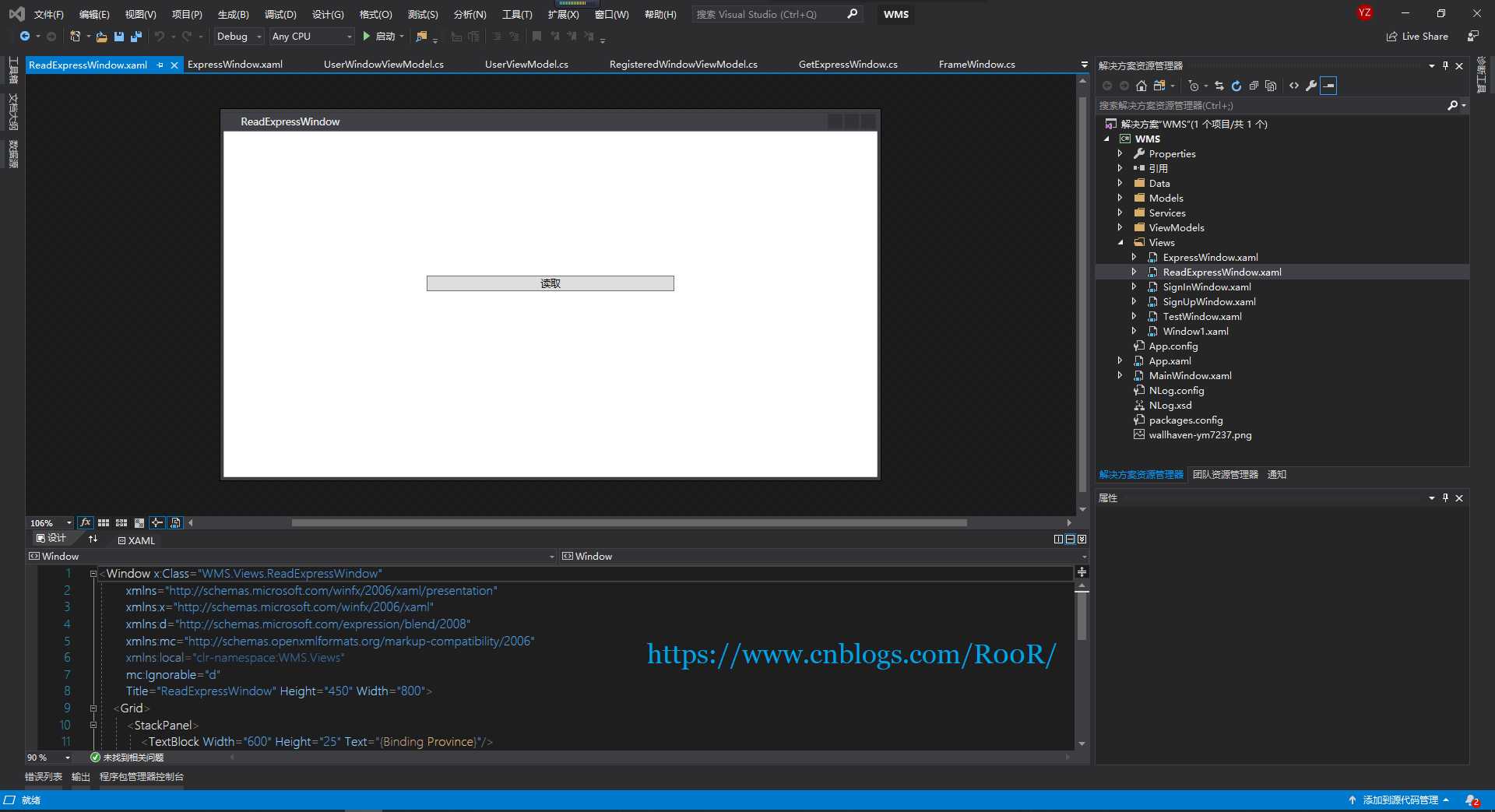Click the Save floppy disk icon
The height and width of the screenshot is (812, 1495).
click(x=119, y=37)
